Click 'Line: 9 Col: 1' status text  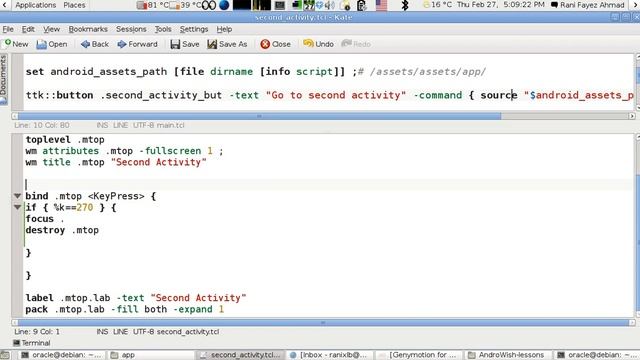[37, 332]
